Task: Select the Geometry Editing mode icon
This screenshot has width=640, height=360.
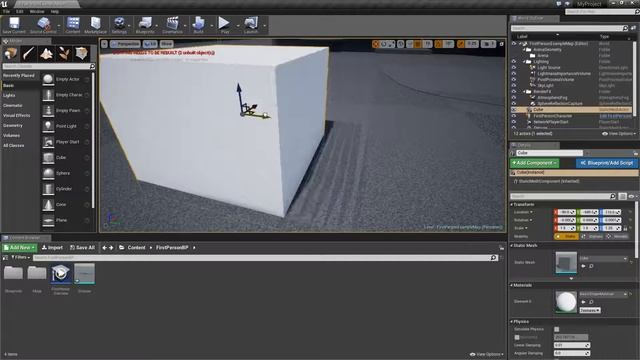Action: 81,53
